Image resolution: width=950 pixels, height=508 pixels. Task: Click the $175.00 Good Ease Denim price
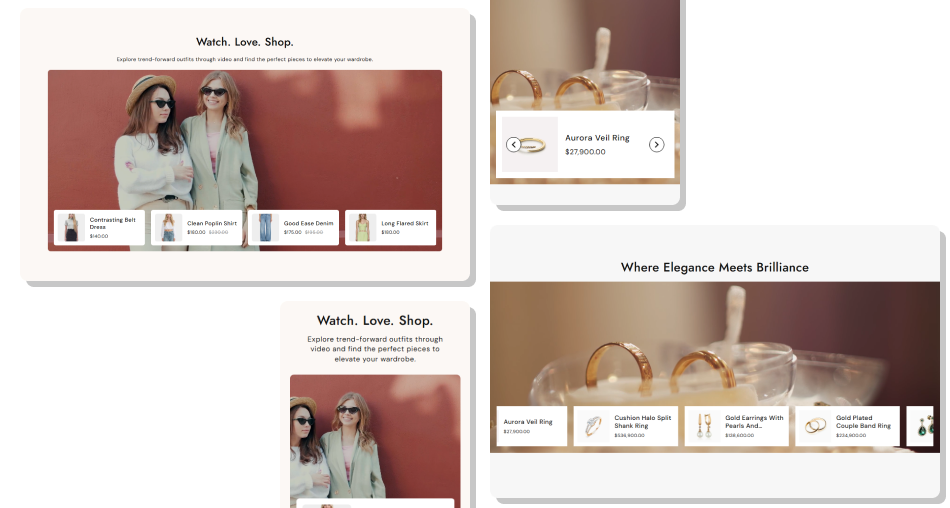pos(293,232)
